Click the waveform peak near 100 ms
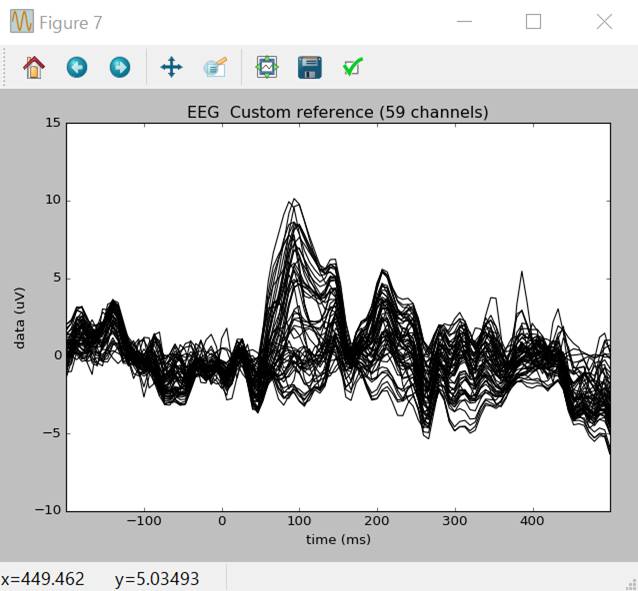The width and height of the screenshot is (638, 591). (x=293, y=201)
